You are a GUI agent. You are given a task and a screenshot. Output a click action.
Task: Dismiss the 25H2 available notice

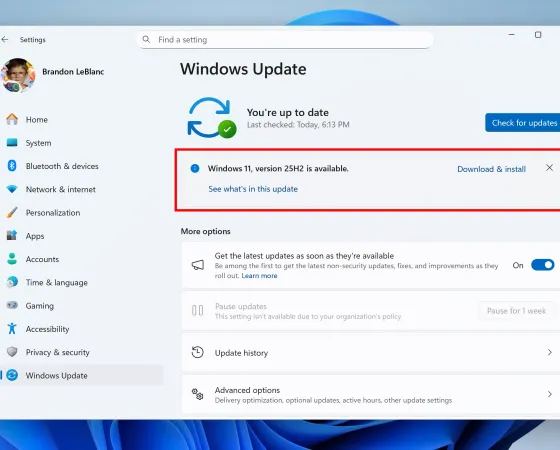549,168
